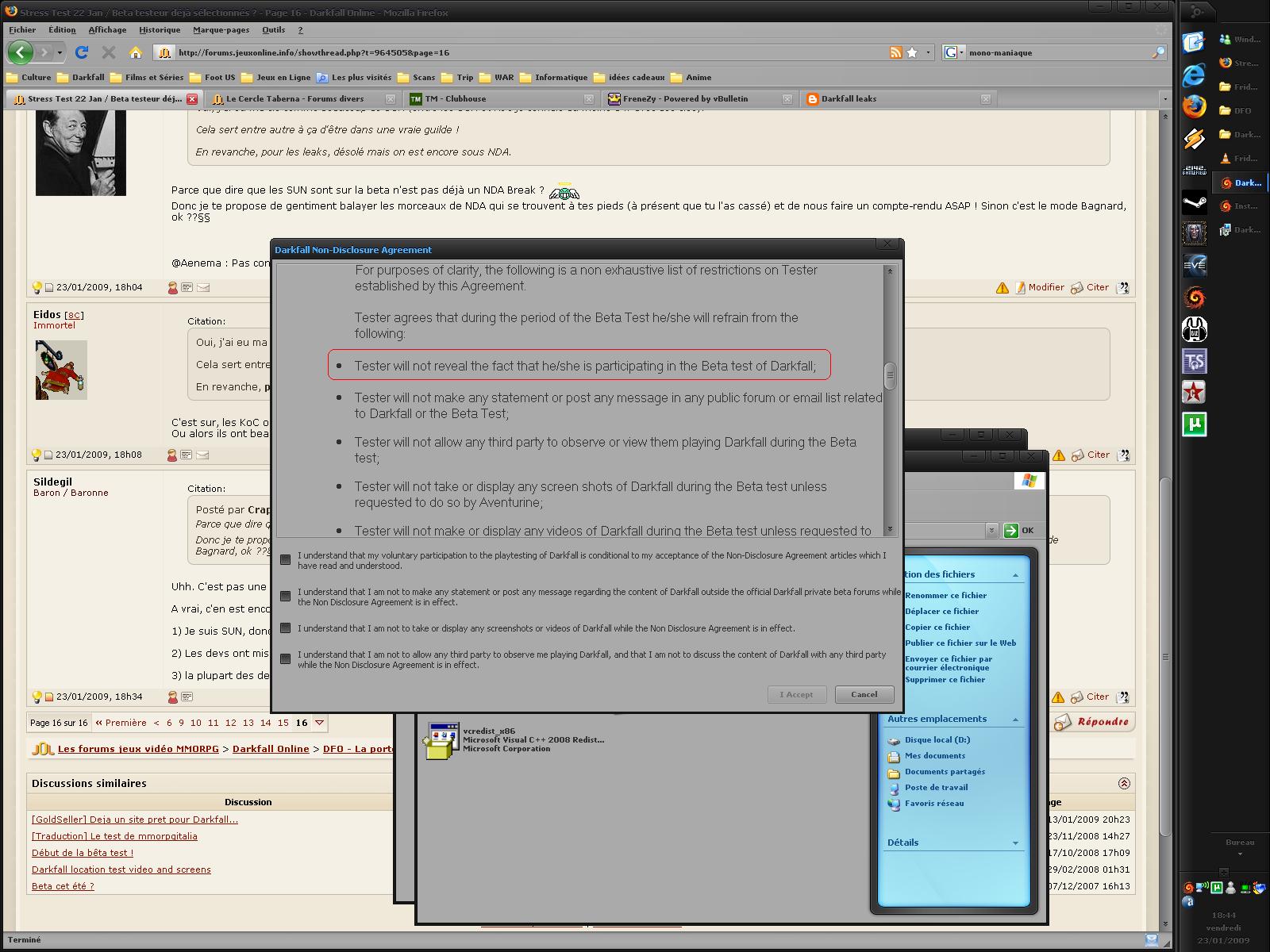Collapse the Discussions similaires section

coord(1124,784)
